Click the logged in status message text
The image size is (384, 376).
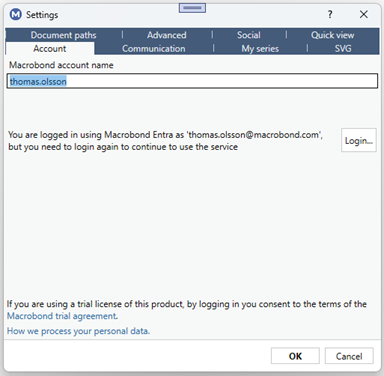pos(166,141)
